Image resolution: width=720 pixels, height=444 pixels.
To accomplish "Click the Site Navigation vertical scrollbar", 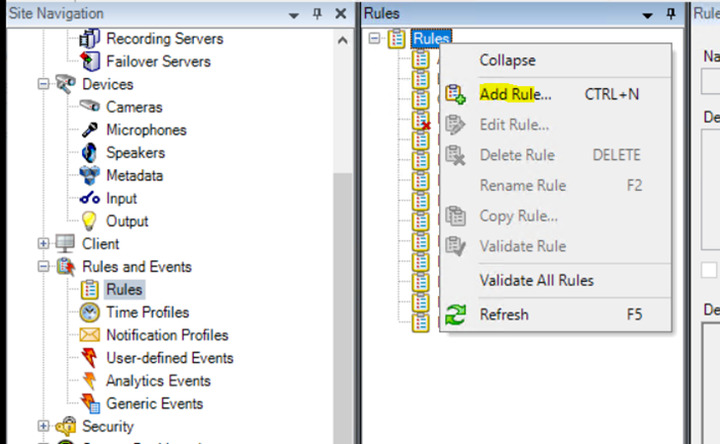I will coord(342,250).
